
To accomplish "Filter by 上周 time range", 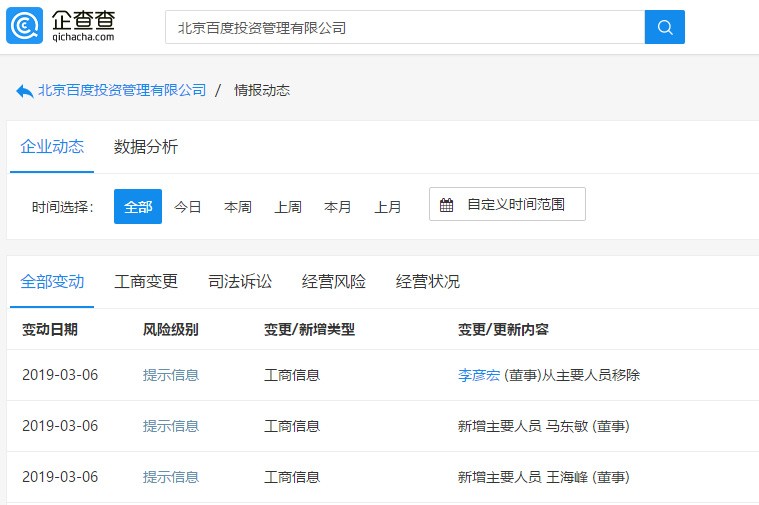I will pos(288,207).
